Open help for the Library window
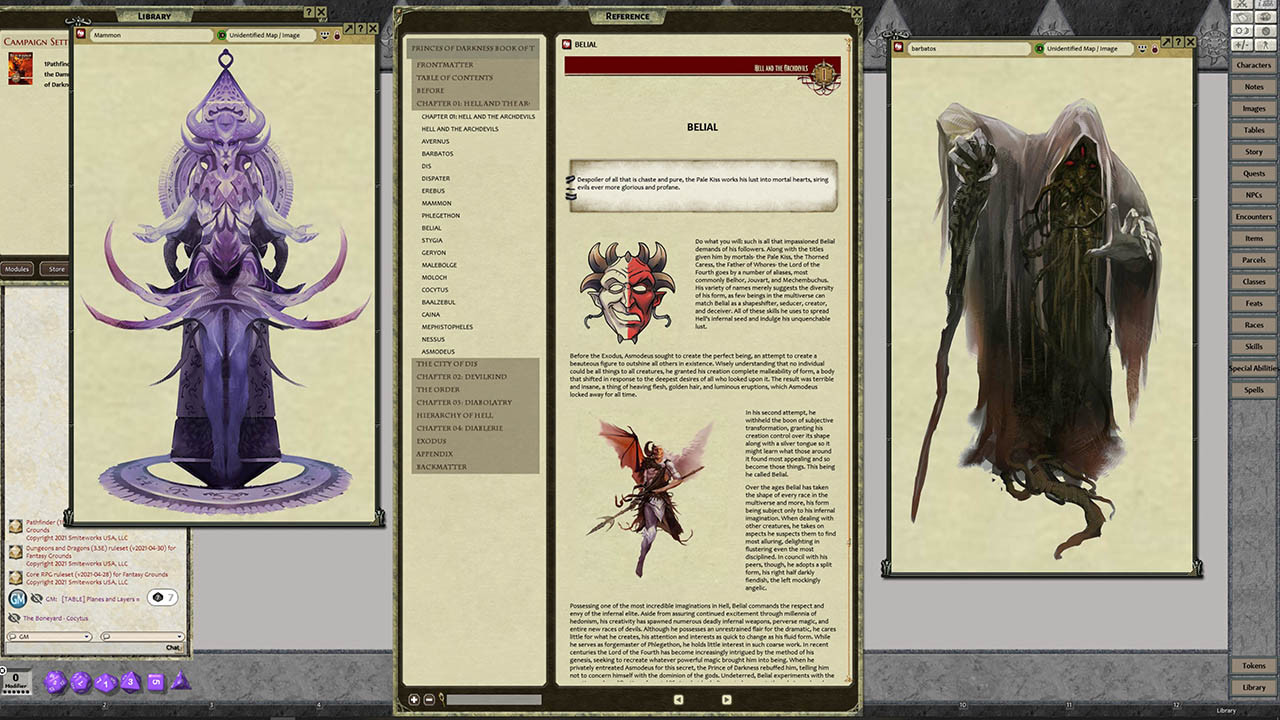 click(x=307, y=14)
